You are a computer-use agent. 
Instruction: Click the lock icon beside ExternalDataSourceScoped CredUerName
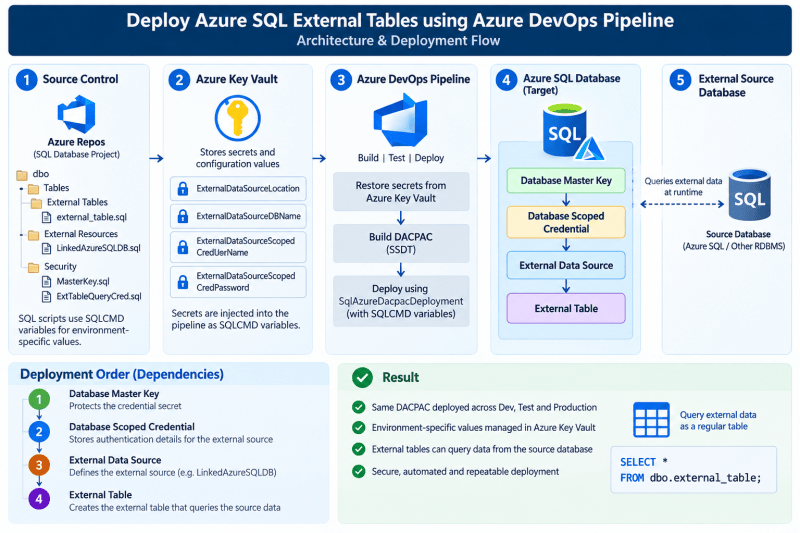[183, 247]
